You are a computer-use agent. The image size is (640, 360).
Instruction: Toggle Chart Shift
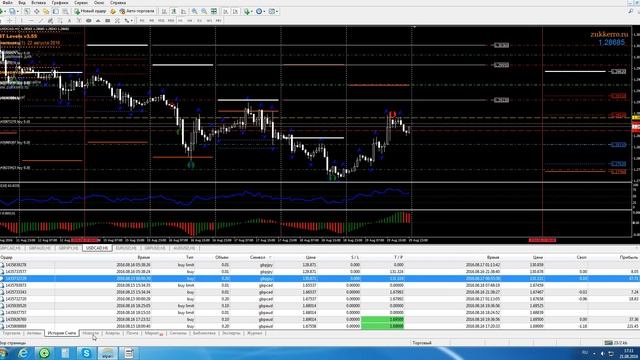tap(236, 11)
